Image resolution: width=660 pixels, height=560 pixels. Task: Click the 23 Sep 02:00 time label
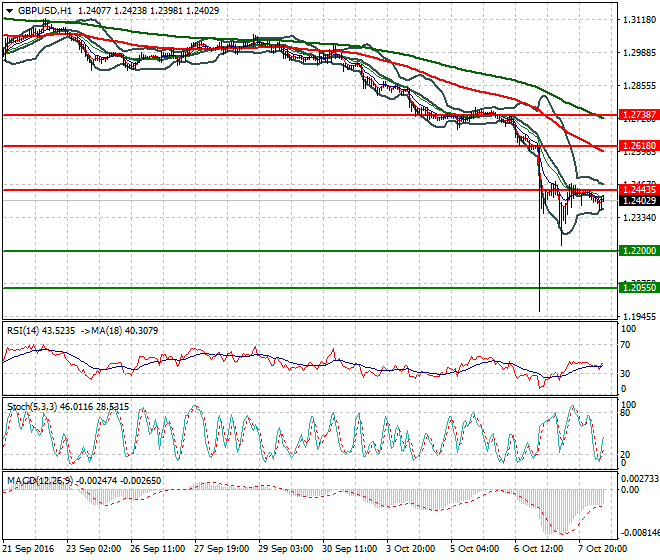coord(93,549)
